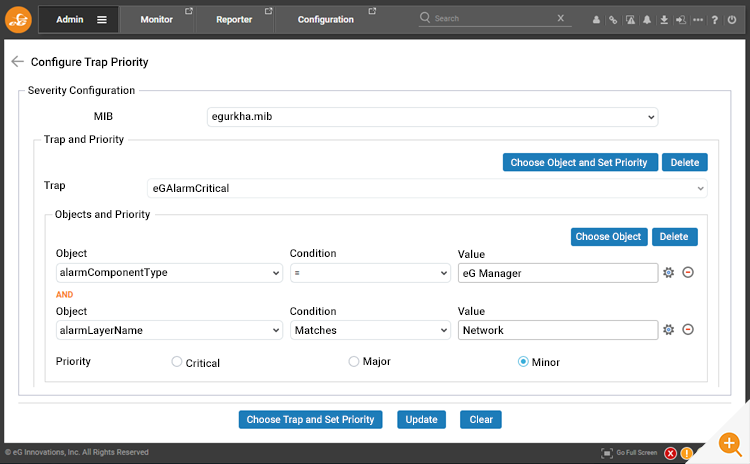Screen dimensions: 750x464
Task: Click the power sign-out icon
Action: (x=732, y=20)
